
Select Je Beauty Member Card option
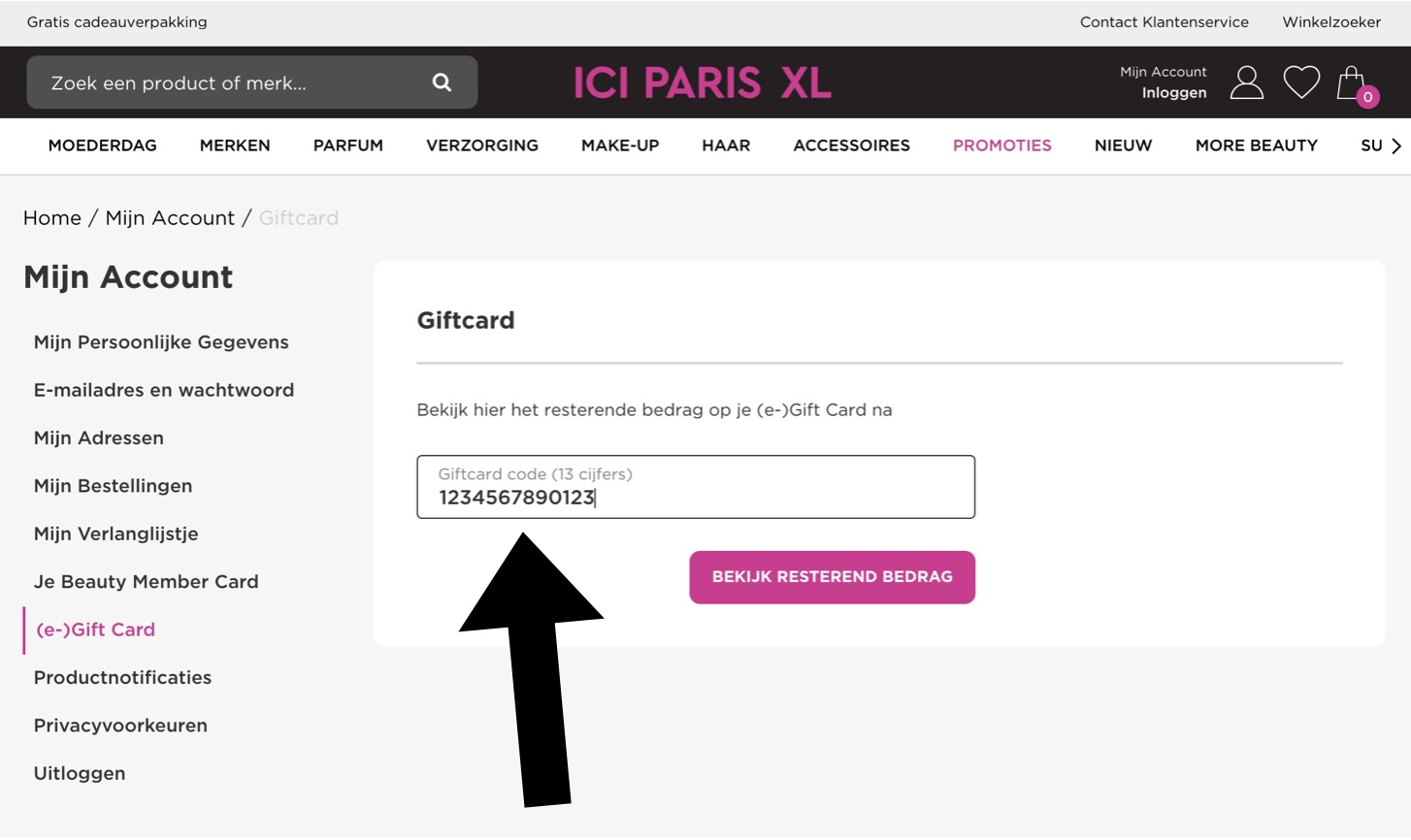coord(147,581)
